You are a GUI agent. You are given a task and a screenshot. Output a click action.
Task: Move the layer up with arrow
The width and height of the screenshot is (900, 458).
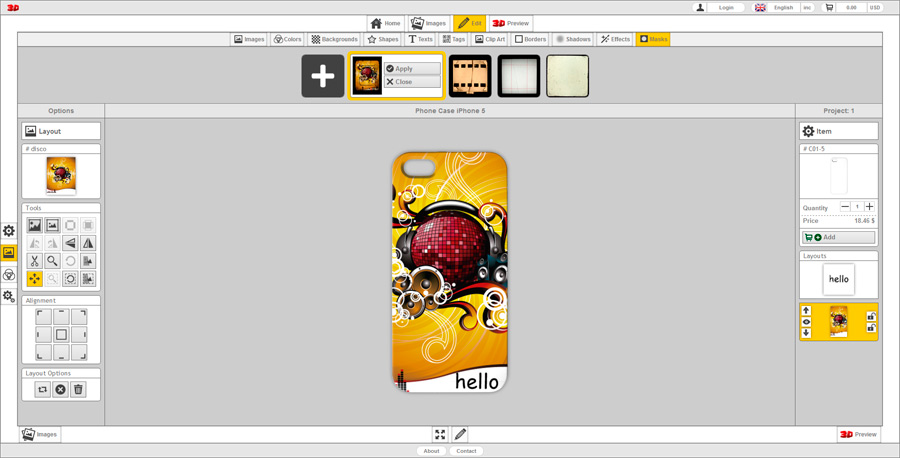pyautogui.click(x=806, y=310)
